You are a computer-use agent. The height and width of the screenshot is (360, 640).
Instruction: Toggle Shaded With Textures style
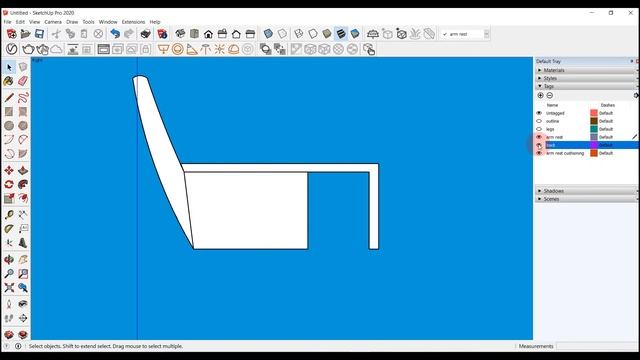point(341,34)
